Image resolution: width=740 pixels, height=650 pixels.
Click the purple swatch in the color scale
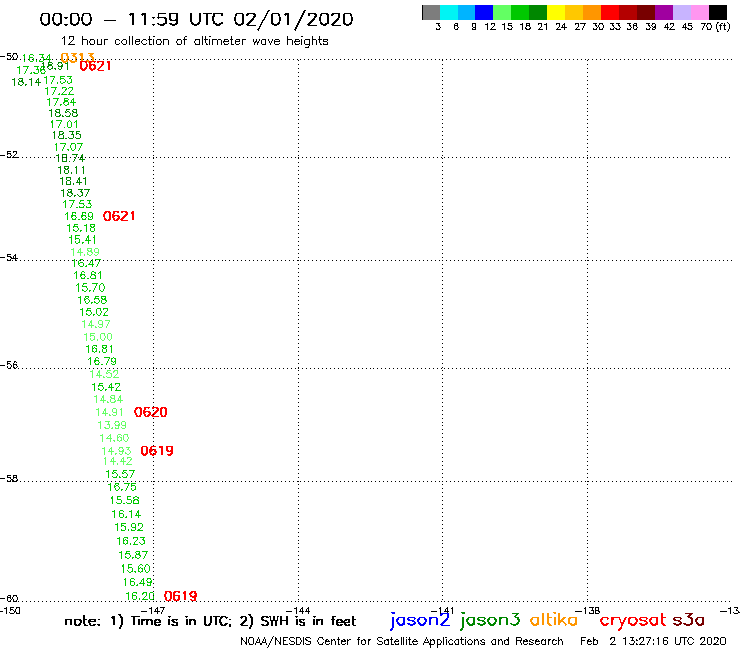[x=663, y=12]
